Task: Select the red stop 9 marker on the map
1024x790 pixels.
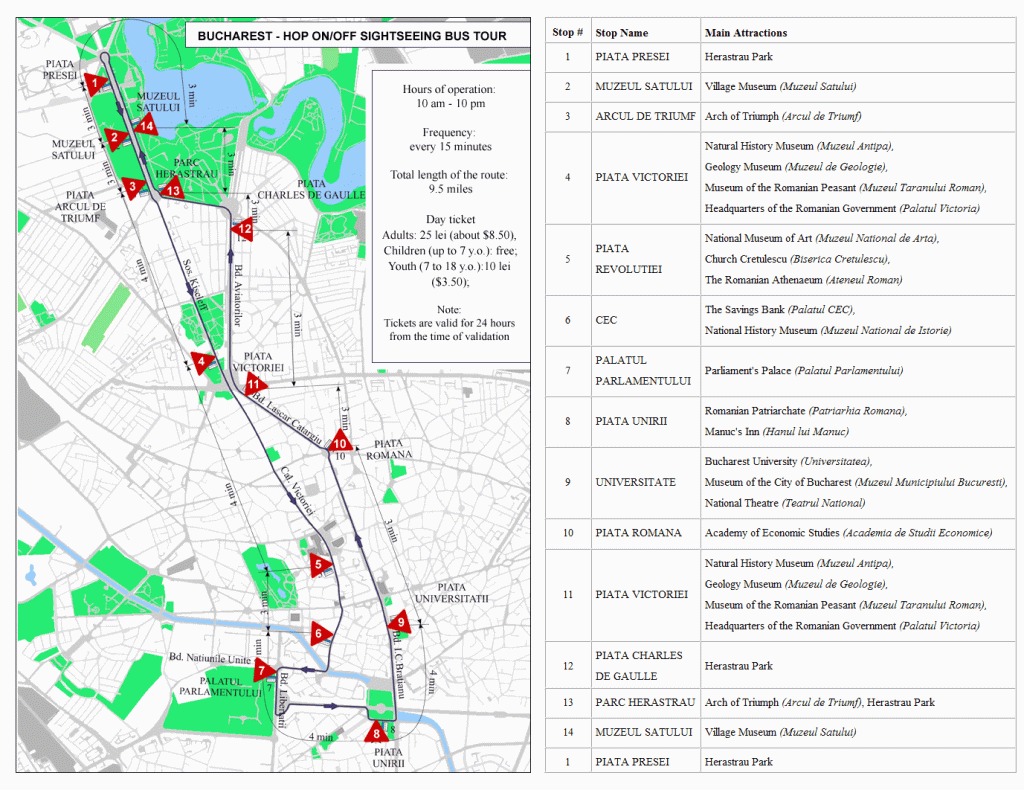Action: 399,623
